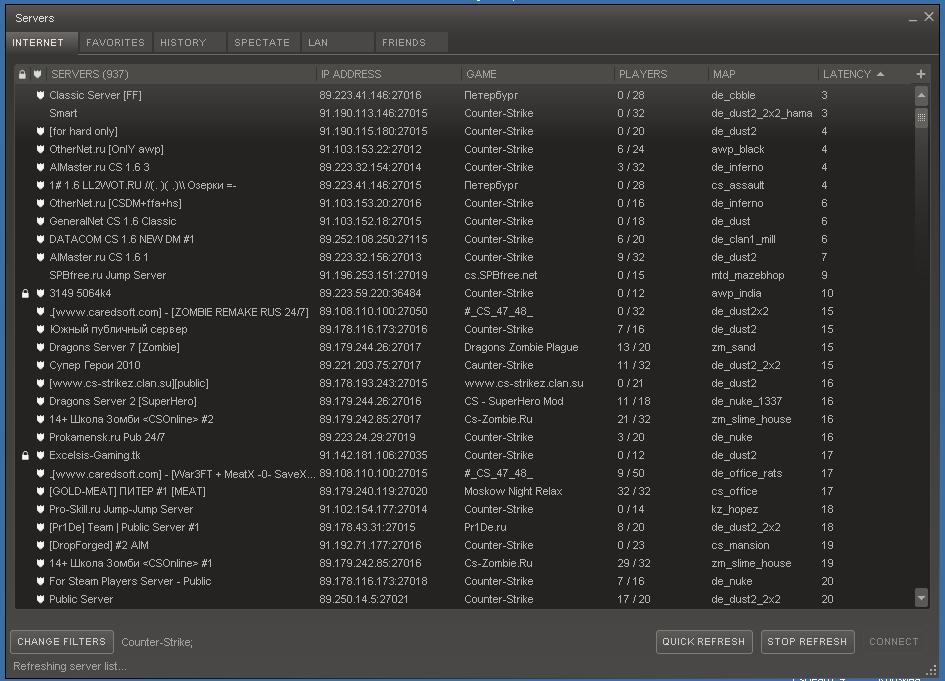Open the History tab

point(189,43)
